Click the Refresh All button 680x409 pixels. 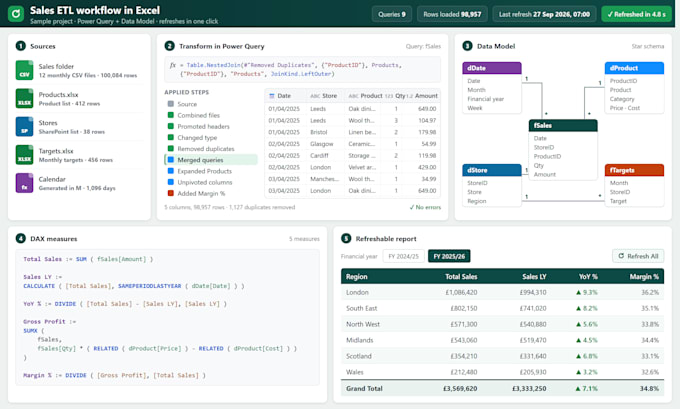point(638,256)
